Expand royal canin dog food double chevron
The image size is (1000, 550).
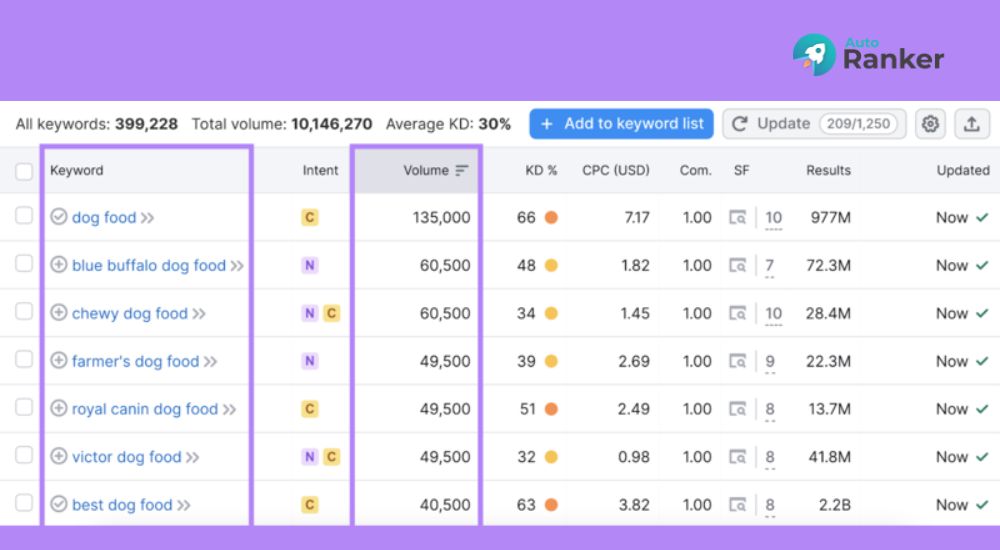pos(230,410)
